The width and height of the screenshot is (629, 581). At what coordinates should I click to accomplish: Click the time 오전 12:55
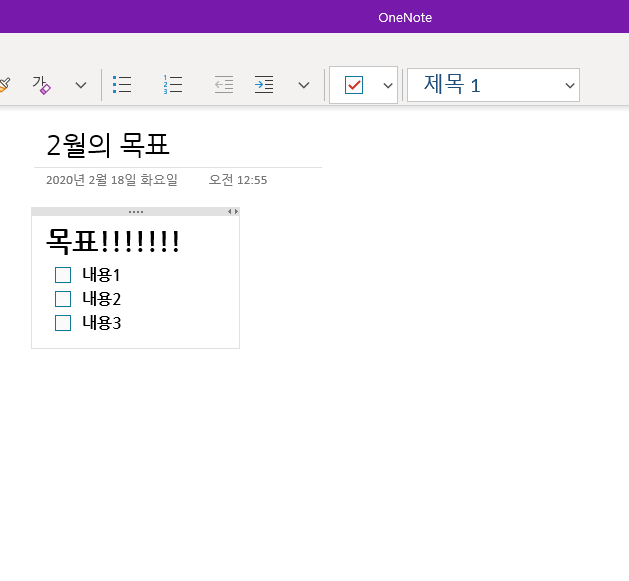238,180
